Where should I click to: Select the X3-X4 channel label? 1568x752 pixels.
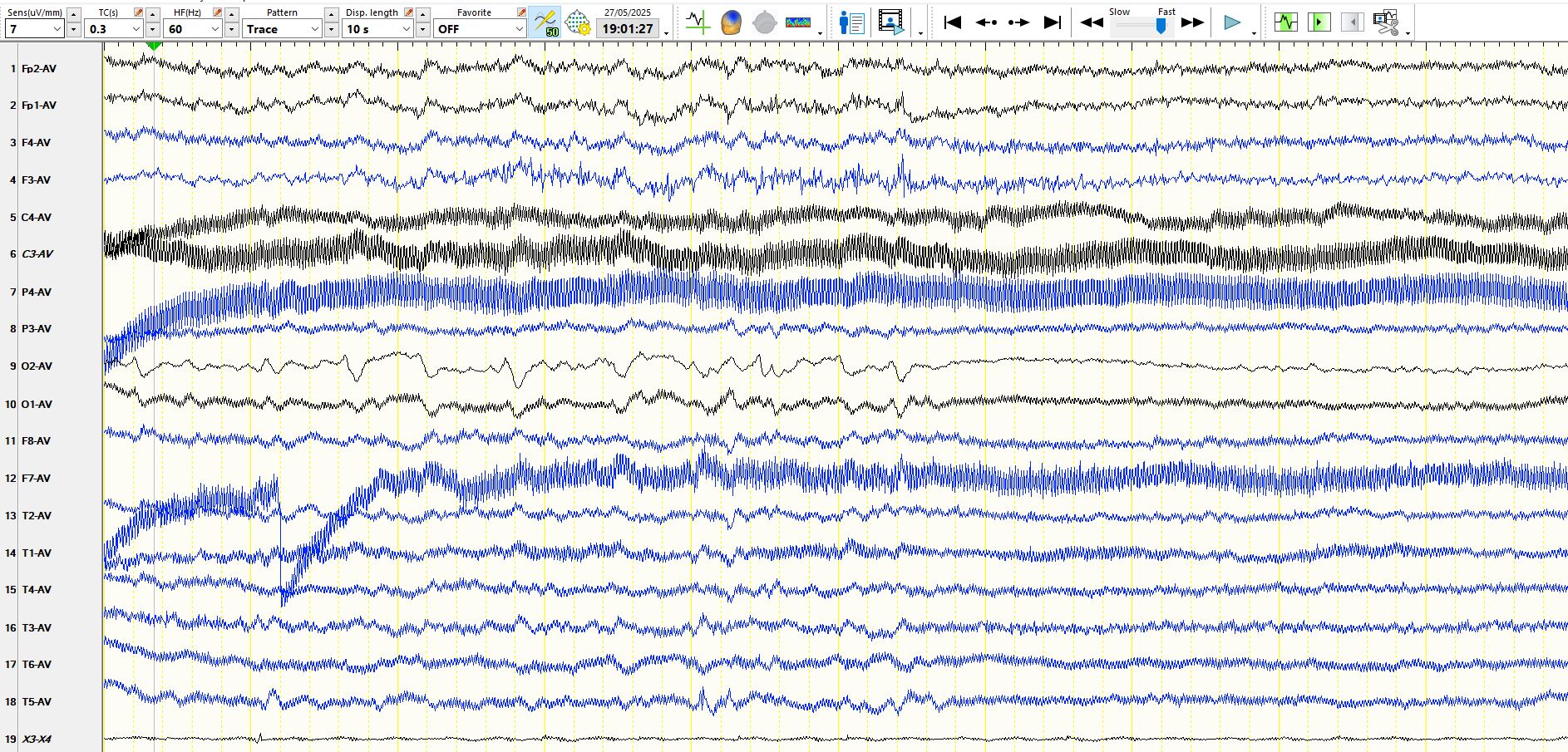37,740
